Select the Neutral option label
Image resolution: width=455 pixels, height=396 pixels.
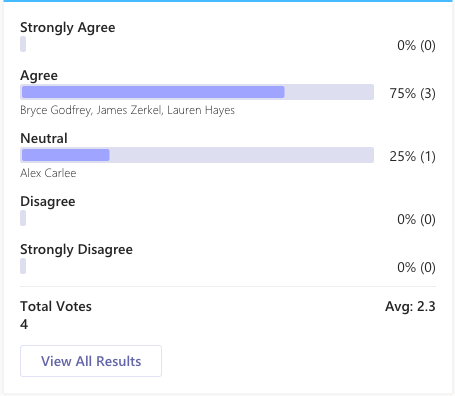coord(44,138)
